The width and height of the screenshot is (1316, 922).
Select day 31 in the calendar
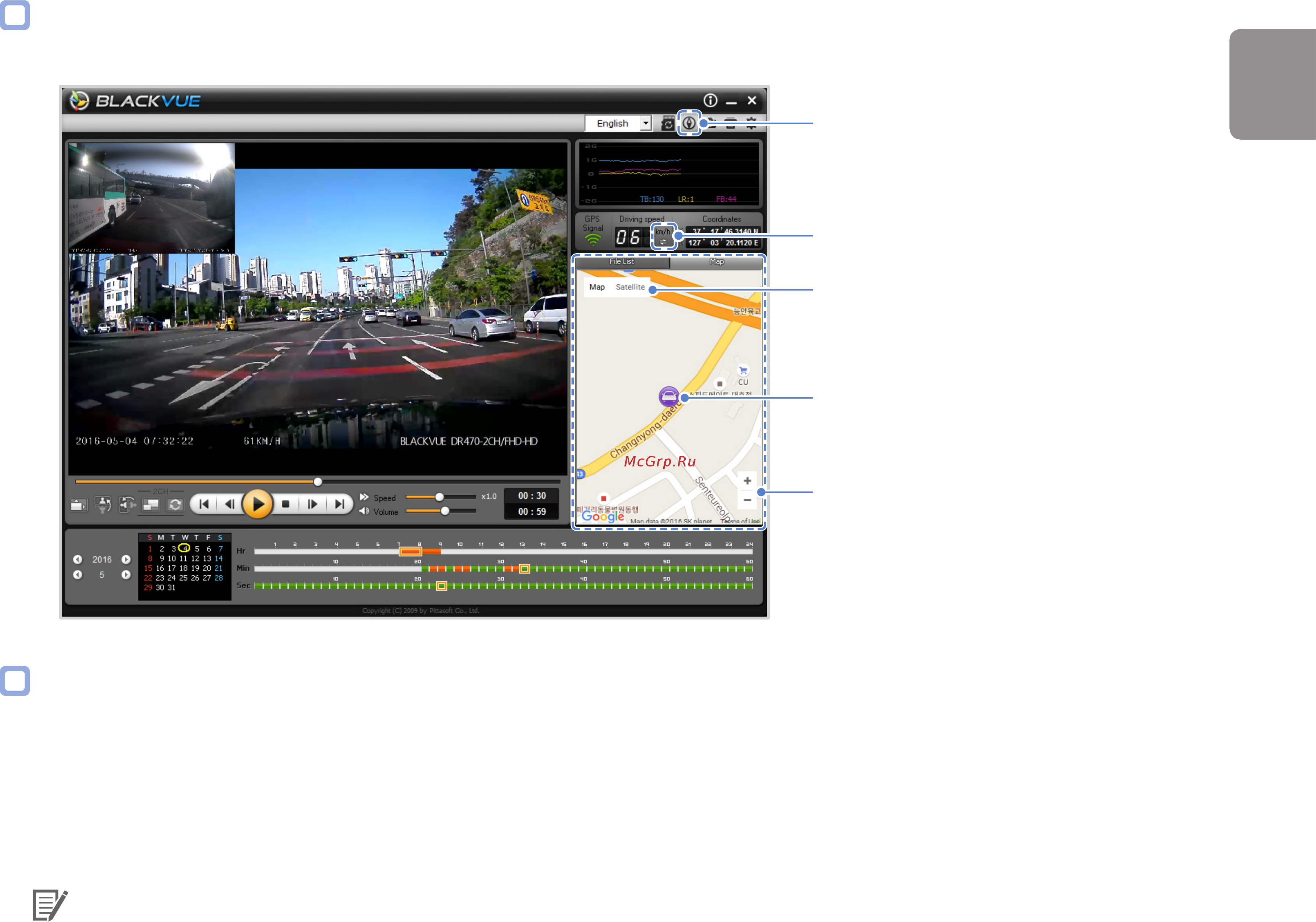click(x=172, y=588)
